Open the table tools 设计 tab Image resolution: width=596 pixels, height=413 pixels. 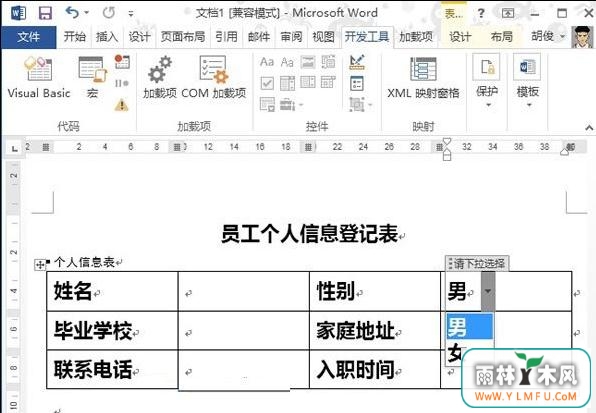pyautogui.click(x=460, y=37)
